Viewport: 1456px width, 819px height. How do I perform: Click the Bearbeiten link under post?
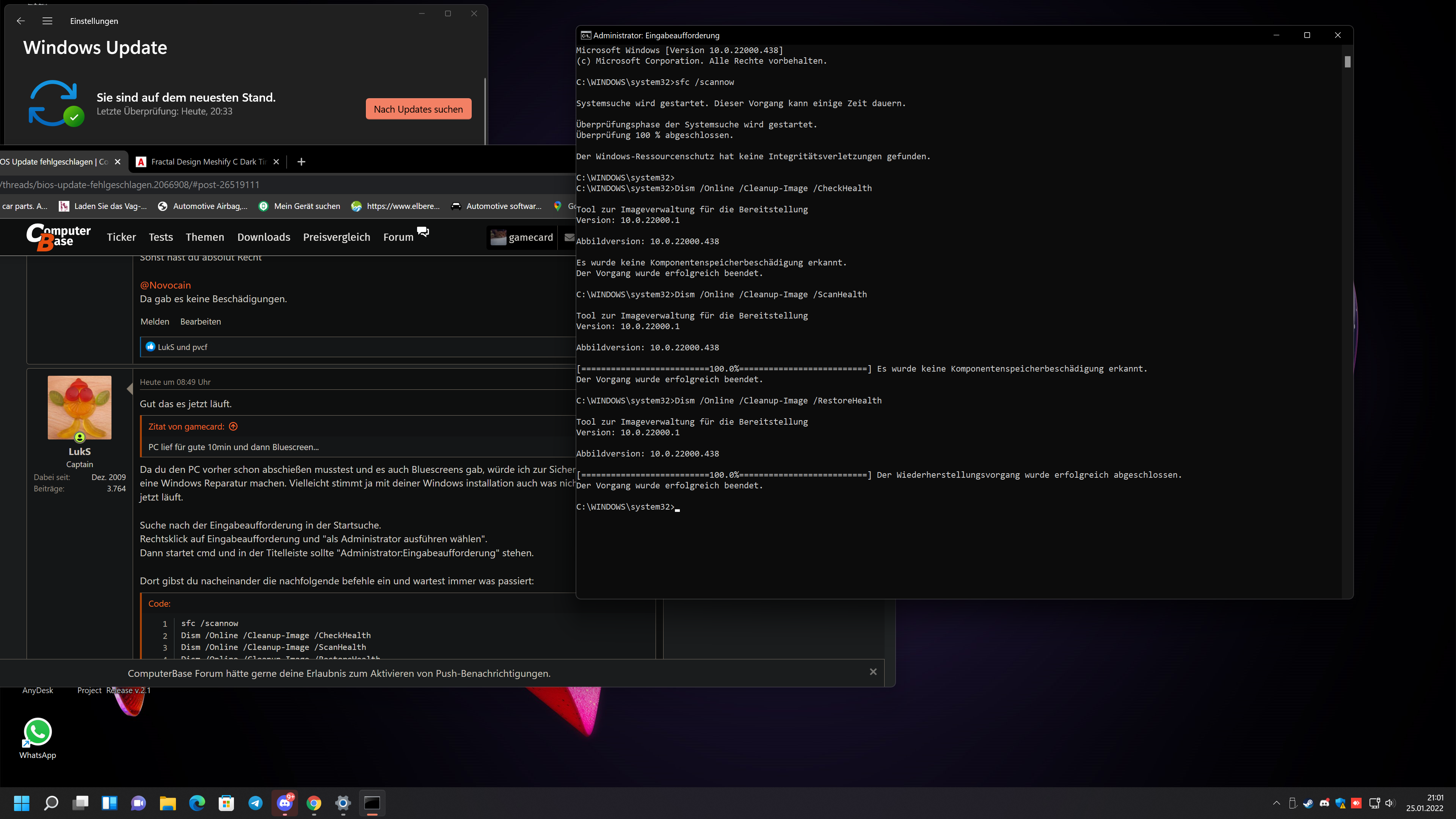(200, 321)
